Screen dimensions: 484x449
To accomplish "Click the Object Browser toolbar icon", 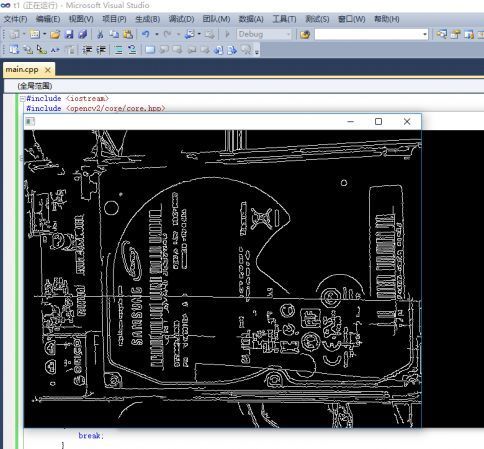I will (469, 34).
